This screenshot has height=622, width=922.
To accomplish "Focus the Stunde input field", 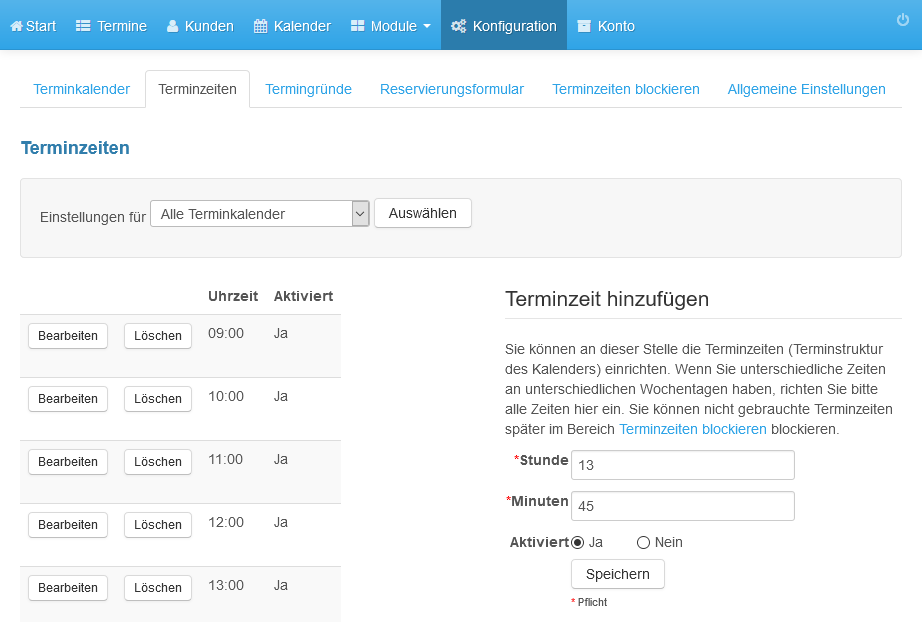I will pos(683,465).
